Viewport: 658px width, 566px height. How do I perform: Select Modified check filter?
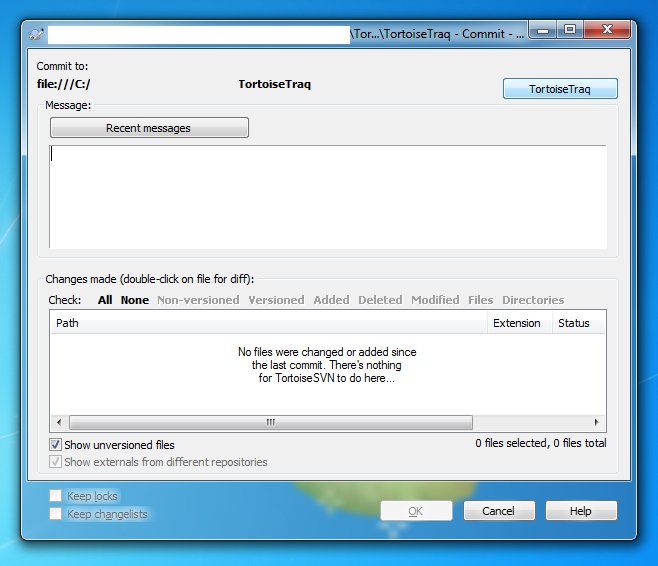coord(435,300)
